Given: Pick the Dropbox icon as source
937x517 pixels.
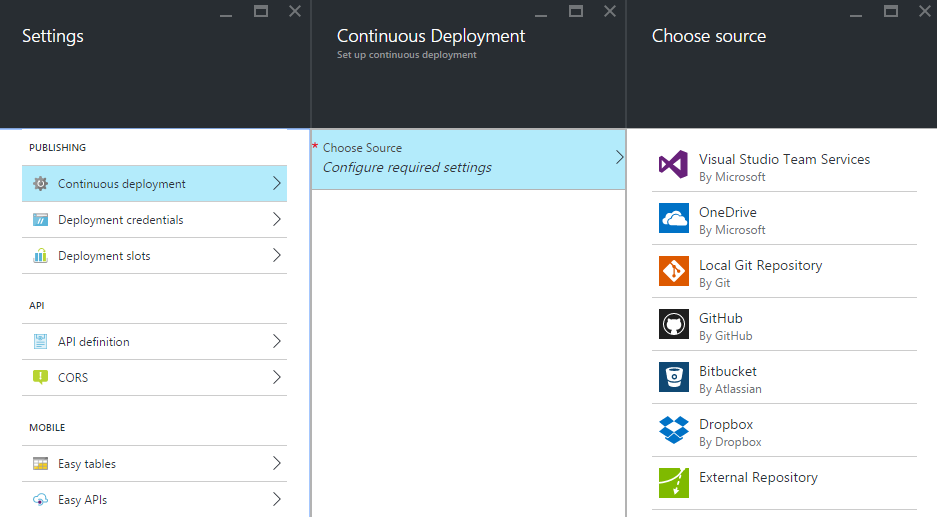Looking at the screenshot, I should point(673,430).
